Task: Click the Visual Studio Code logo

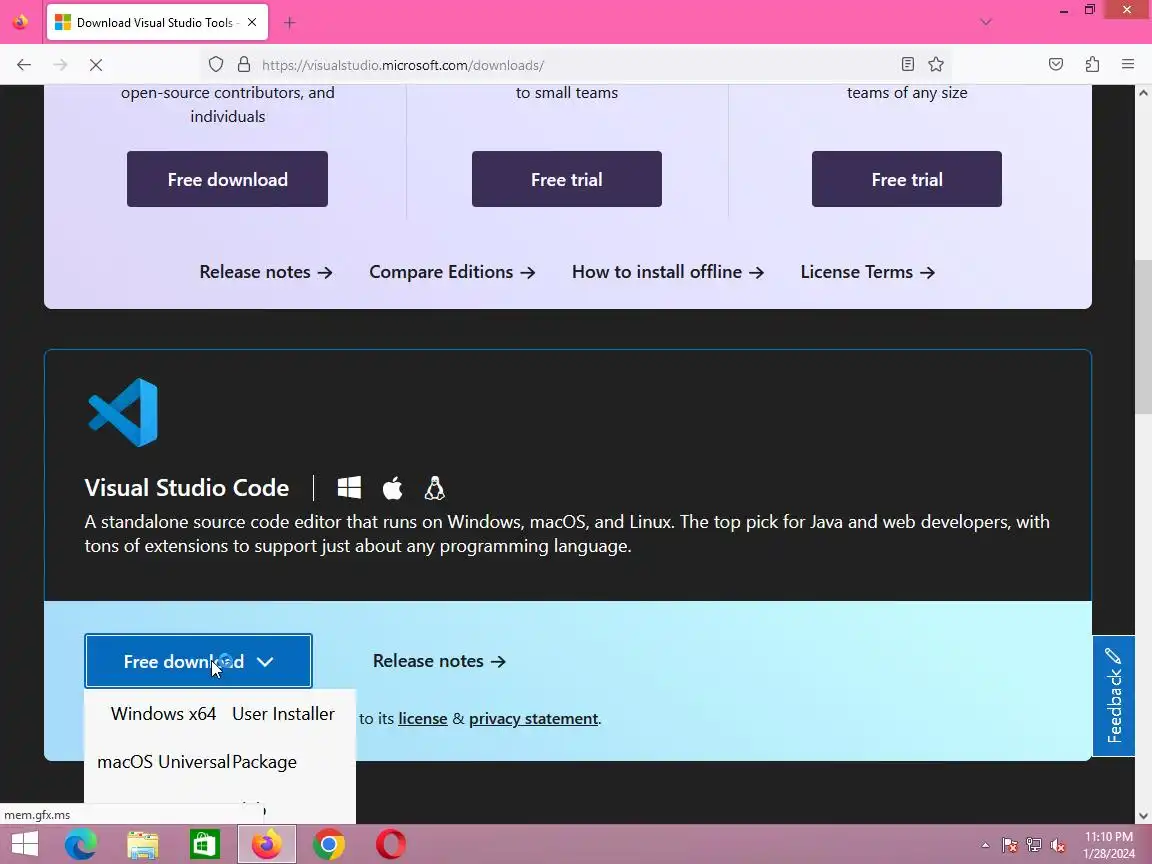Action: pyautogui.click(x=123, y=412)
